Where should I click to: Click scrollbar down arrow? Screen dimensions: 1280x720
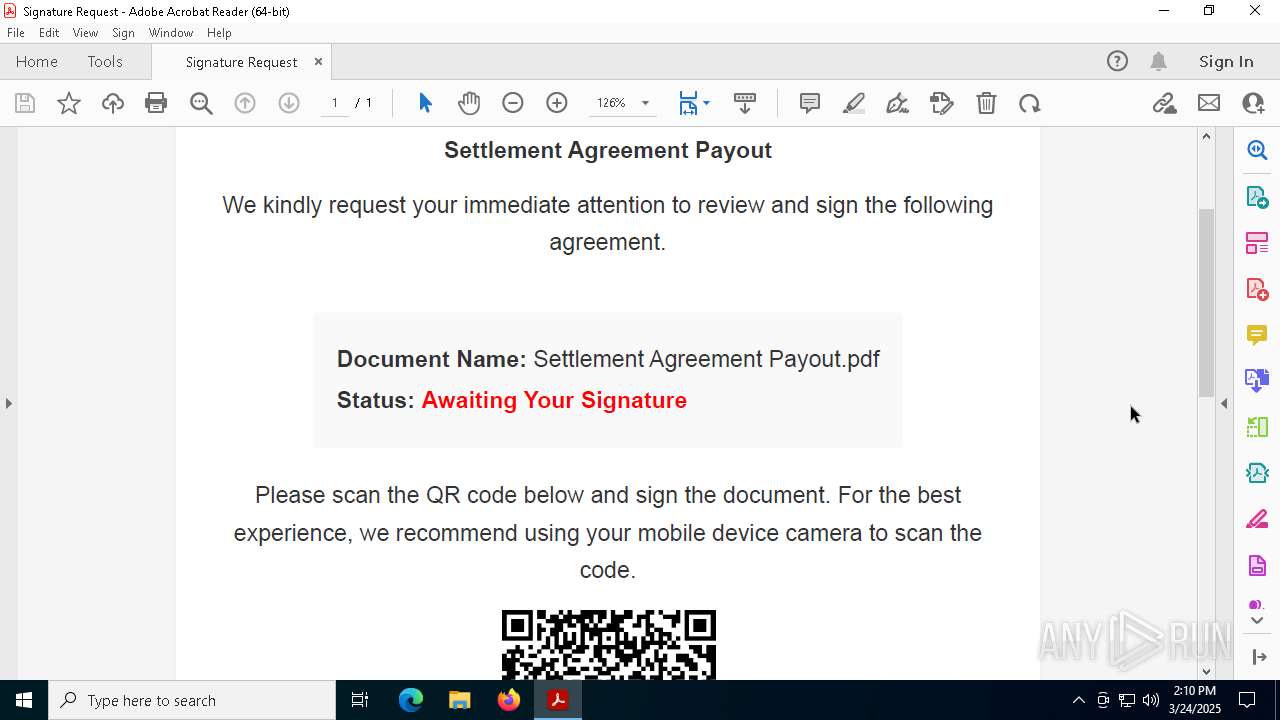click(1206, 671)
